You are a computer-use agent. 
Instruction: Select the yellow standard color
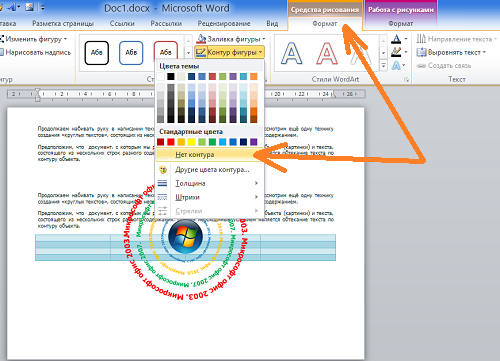(191, 142)
